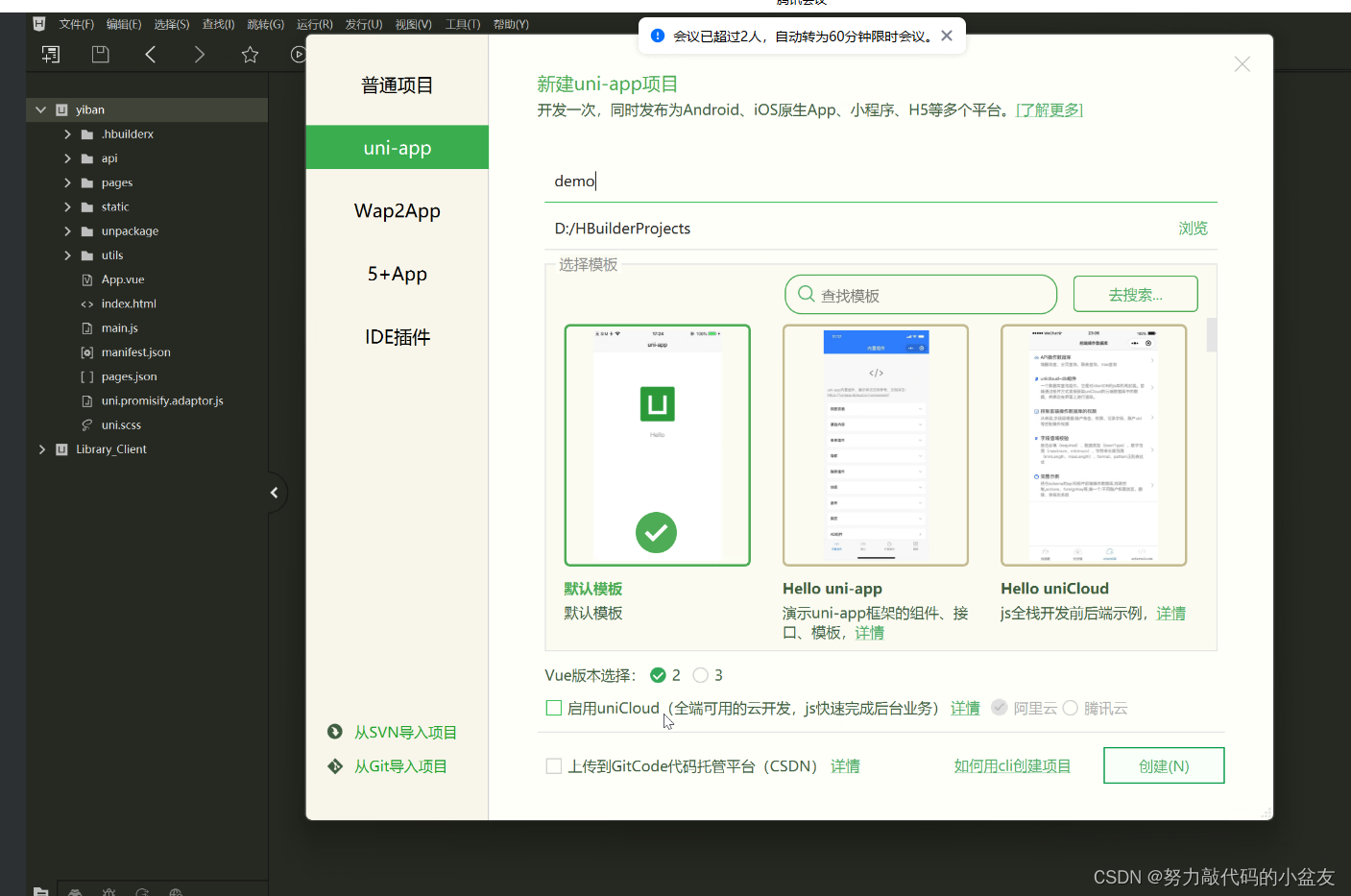Click the 去搜索... button
Image resolution: width=1351 pixels, height=896 pixels.
[1135, 294]
